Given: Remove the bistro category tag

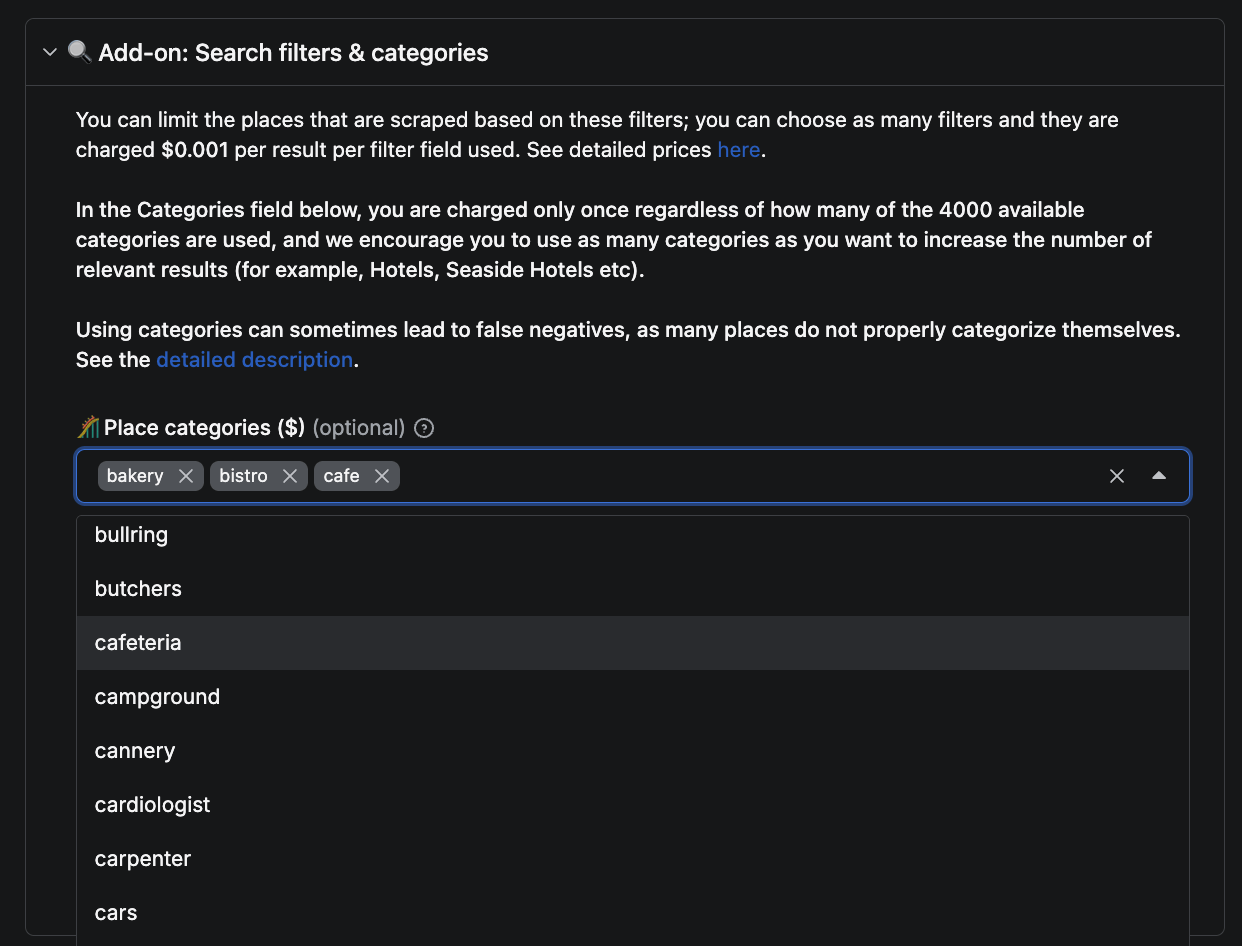Looking at the screenshot, I should pyautogui.click(x=290, y=476).
